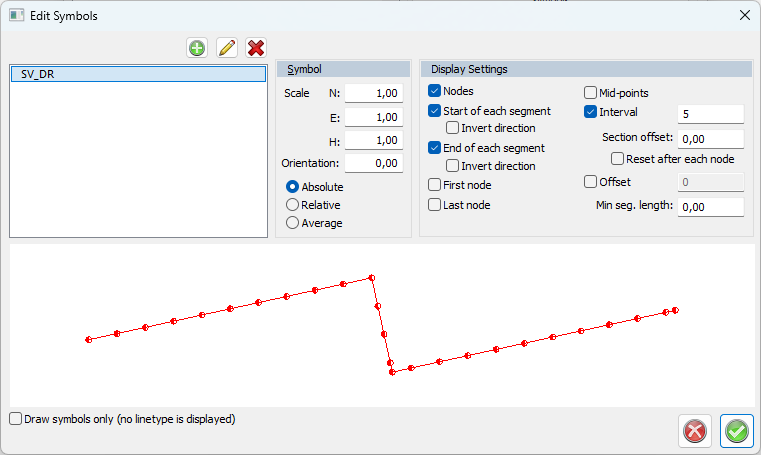
Task: Click the green add symbol icon
Action: click(x=197, y=47)
